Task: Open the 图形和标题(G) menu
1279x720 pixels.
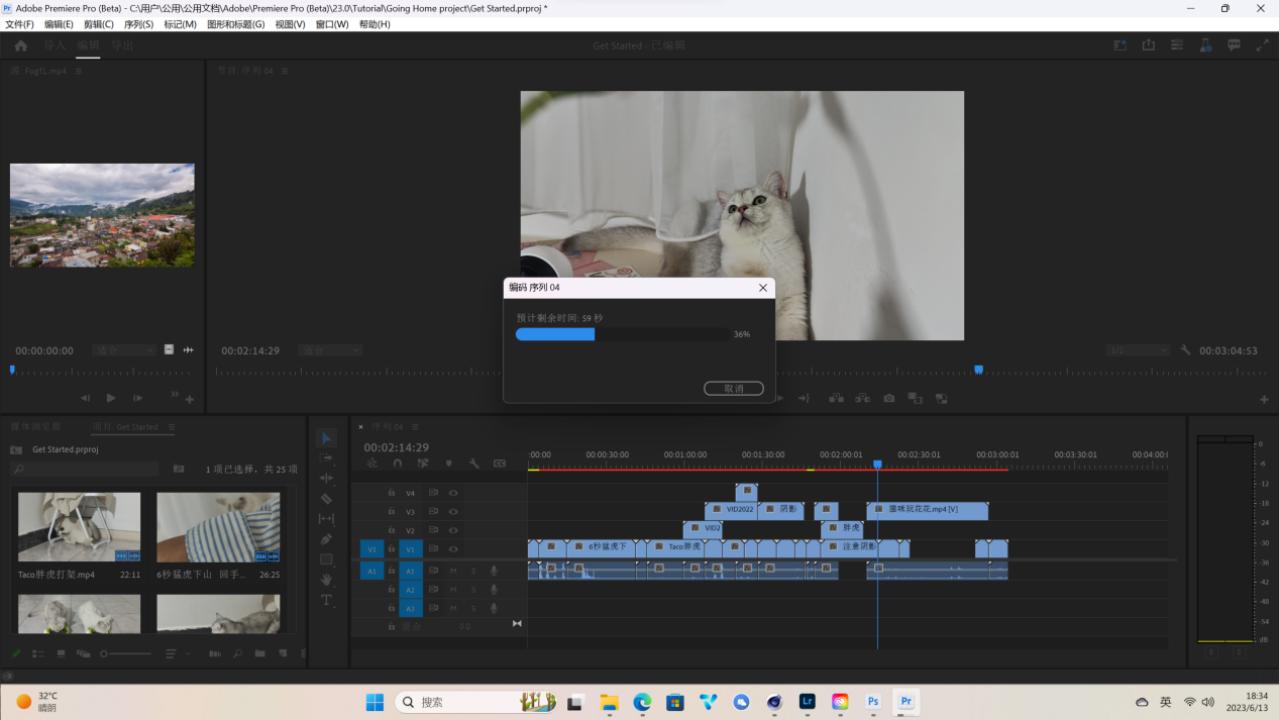Action: coord(235,24)
